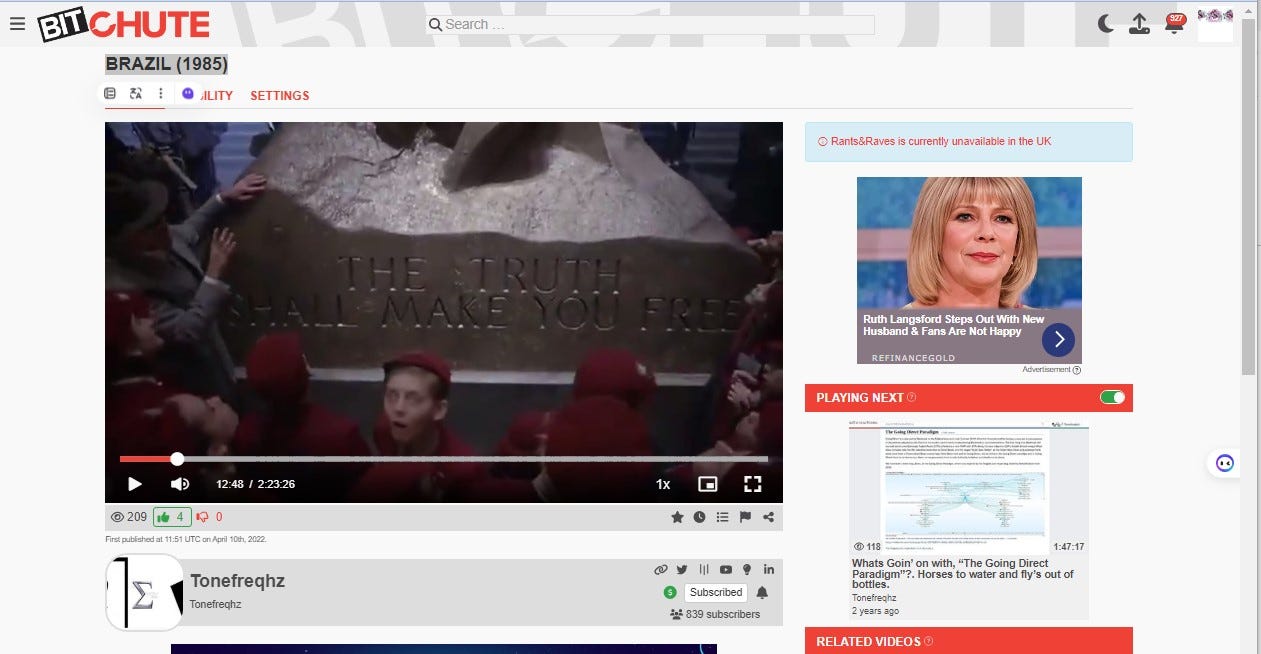Click the Subscribed button
Viewport: 1261px width, 654px height.
tap(716, 592)
